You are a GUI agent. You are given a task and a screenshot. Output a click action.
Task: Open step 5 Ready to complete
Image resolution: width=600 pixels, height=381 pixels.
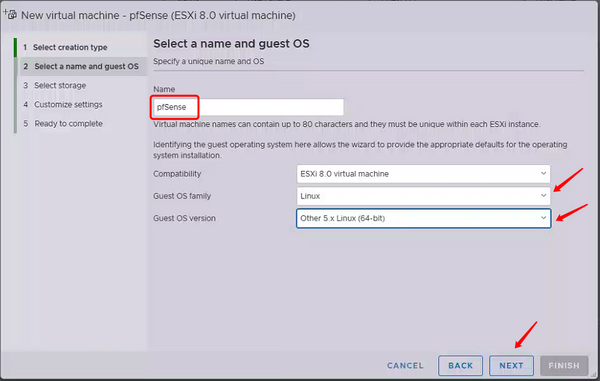pyautogui.click(x=63, y=124)
